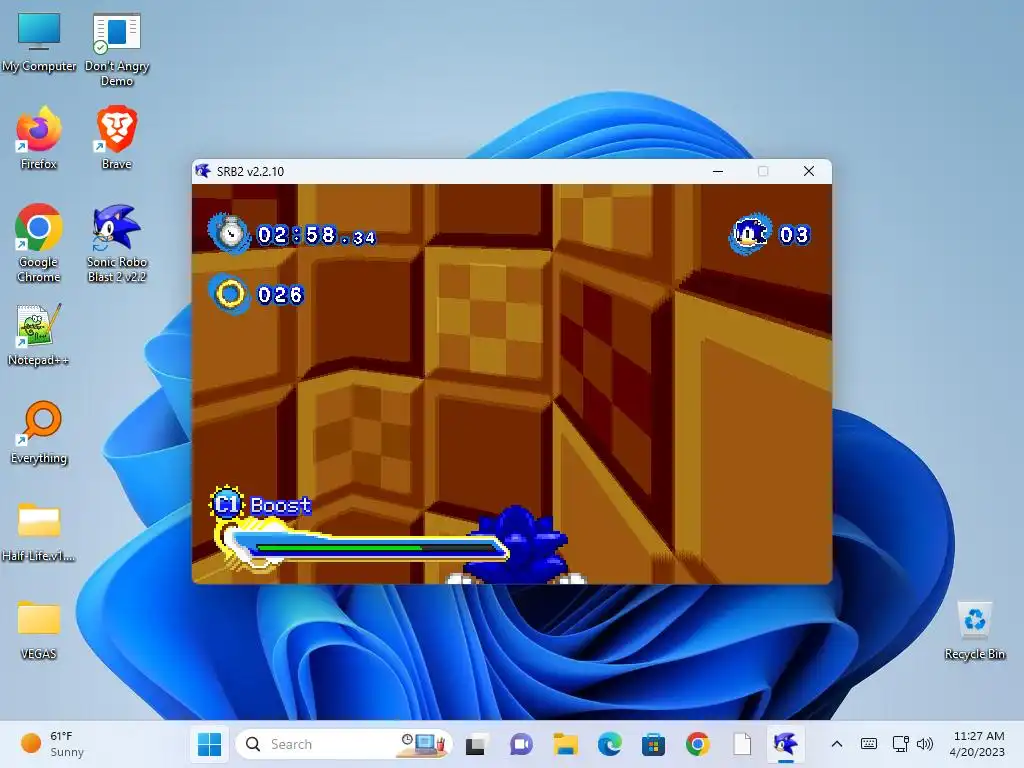Click the taskbar Search box

point(343,744)
